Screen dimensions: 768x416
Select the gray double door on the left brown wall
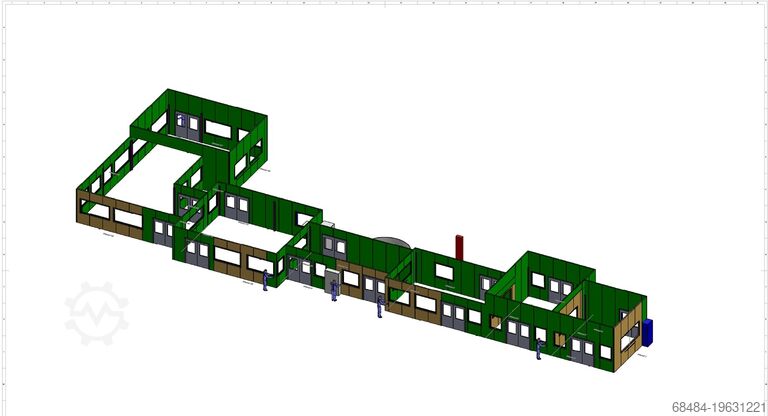click(162, 233)
